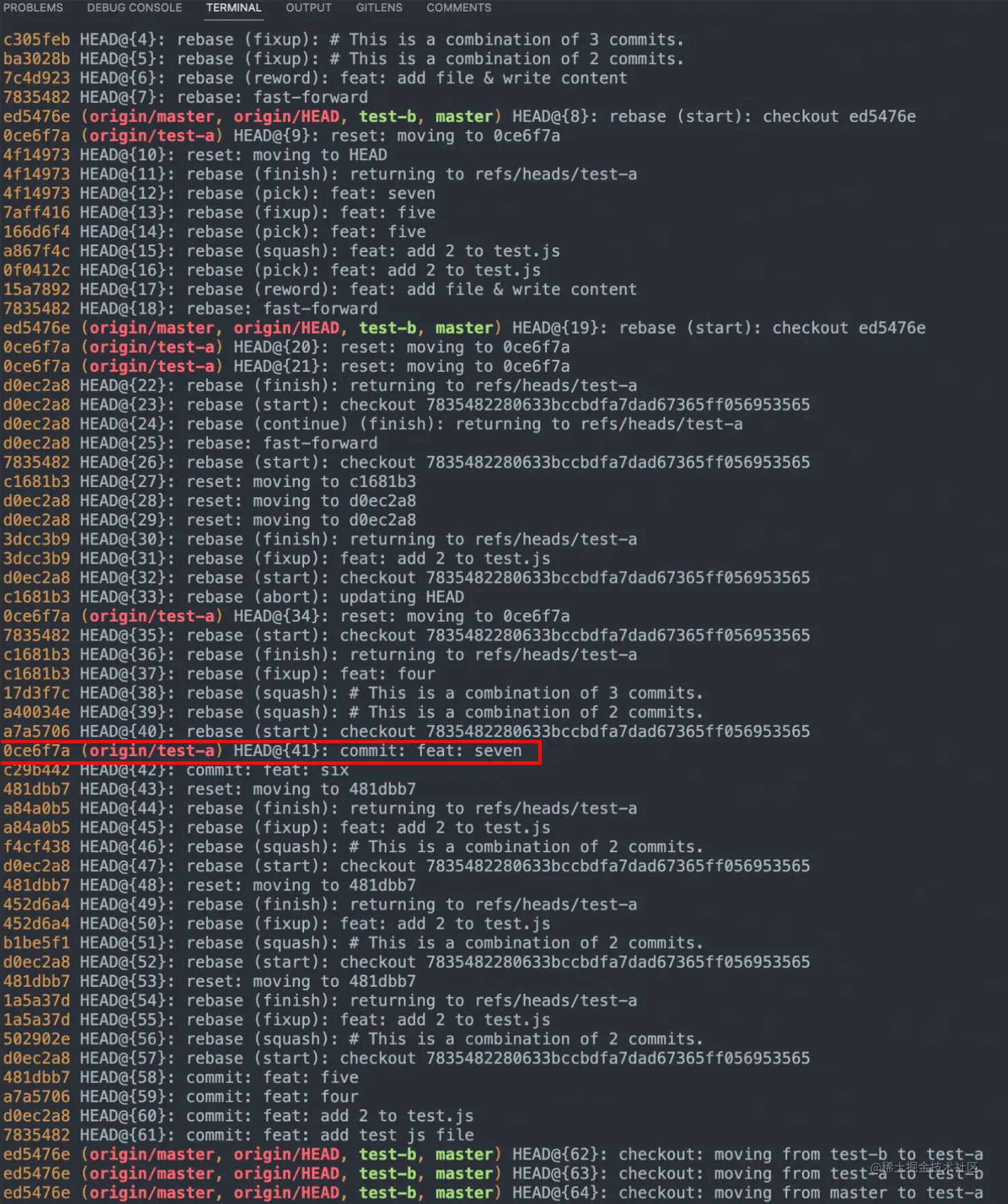
Task: Click the HEAD@{33} rebase abort line
Action: (233, 597)
